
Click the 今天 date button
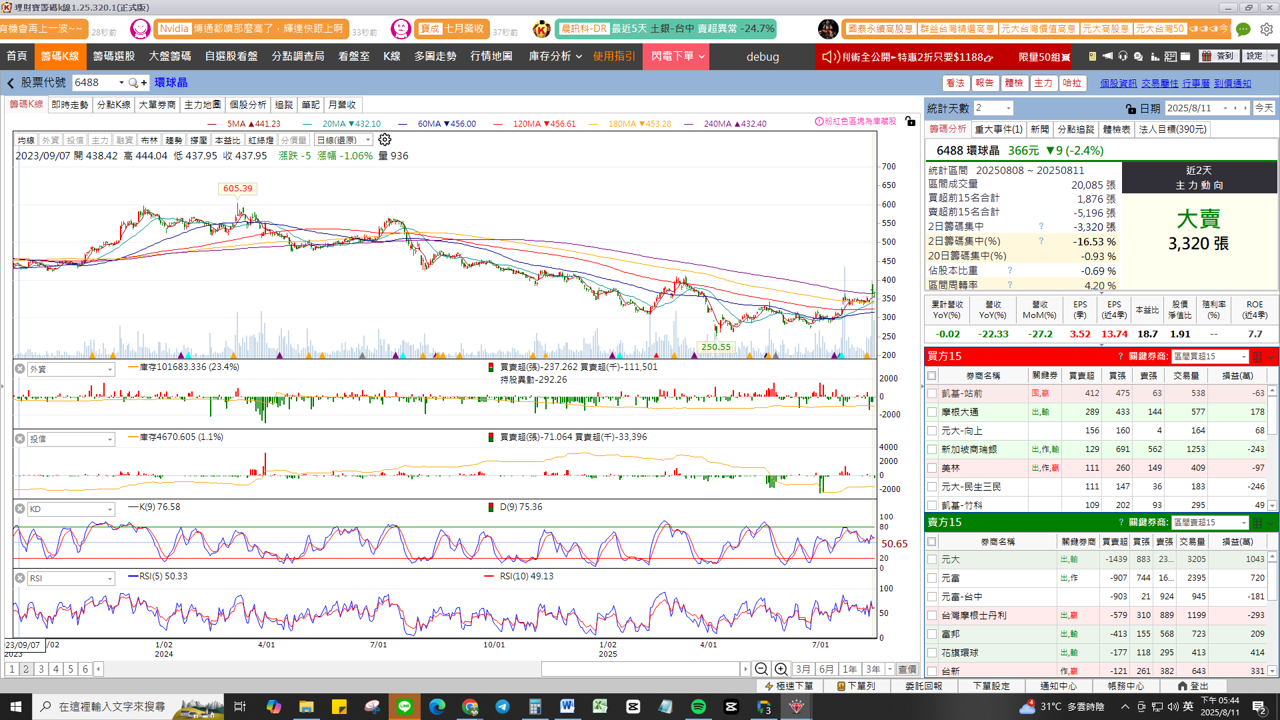[x=1264, y=108]
